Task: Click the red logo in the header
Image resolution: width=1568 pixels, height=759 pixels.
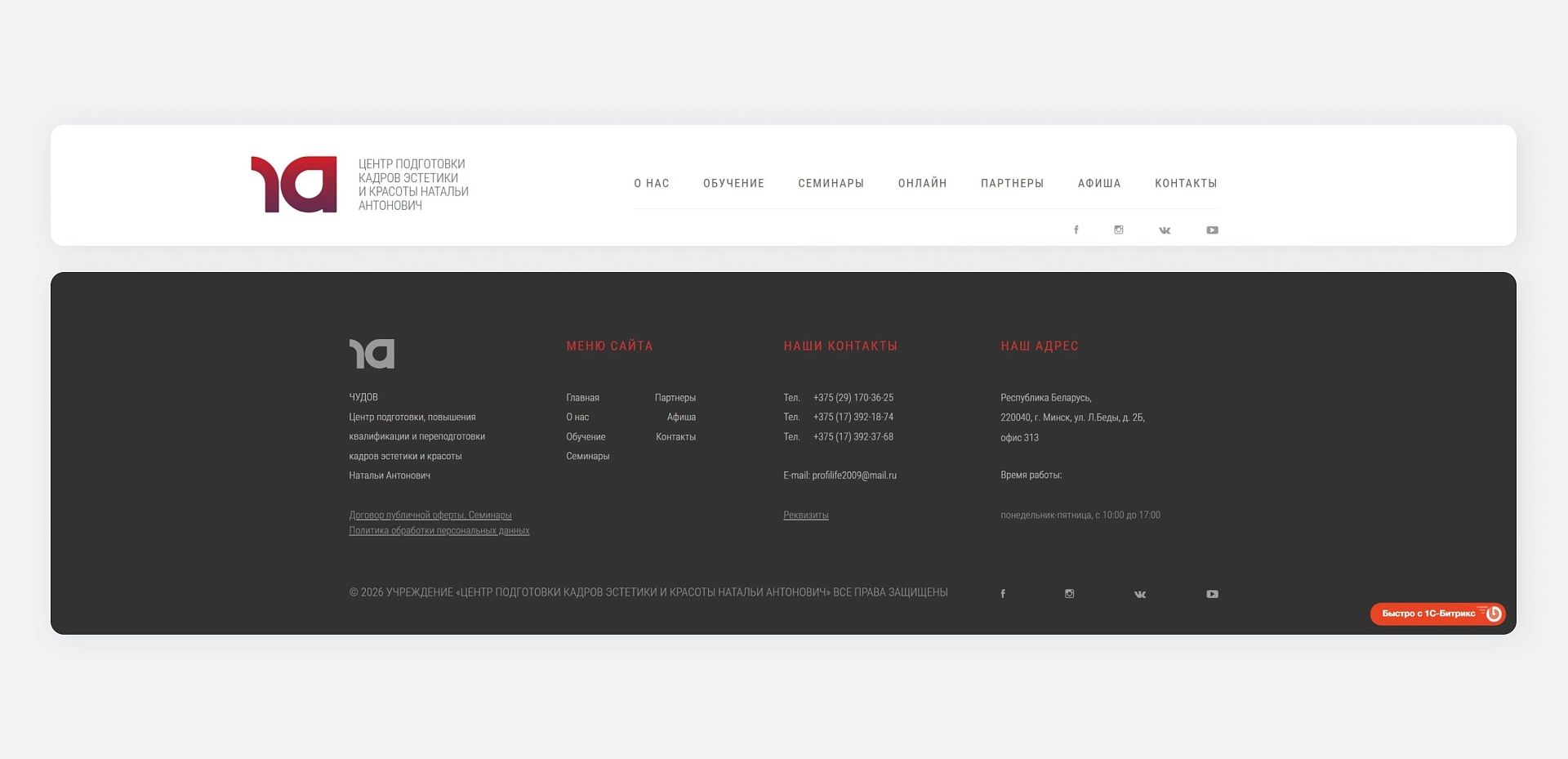Action: click(294, 185)
